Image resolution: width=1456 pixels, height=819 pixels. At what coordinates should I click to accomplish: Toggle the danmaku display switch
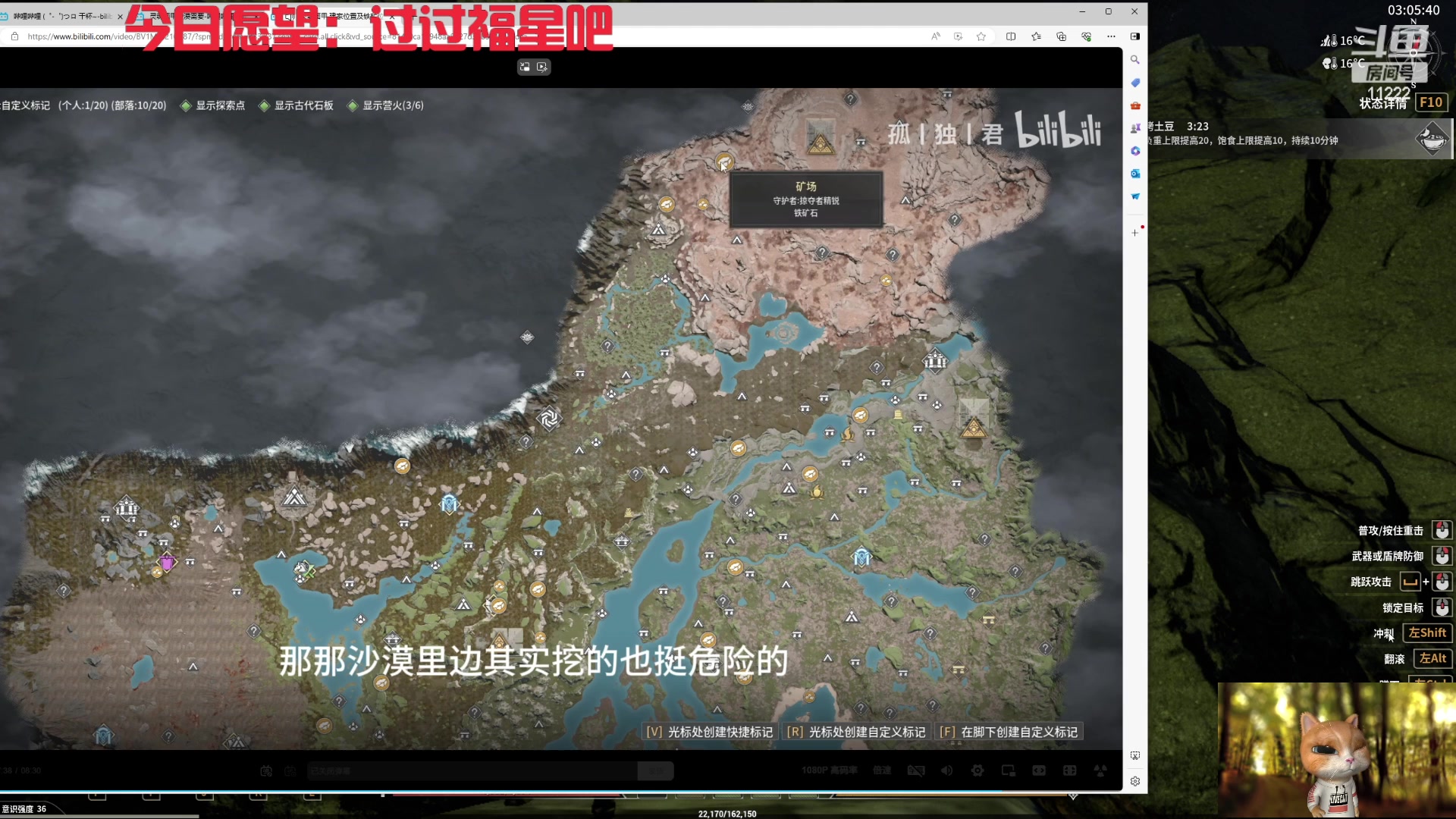point(266,770)
